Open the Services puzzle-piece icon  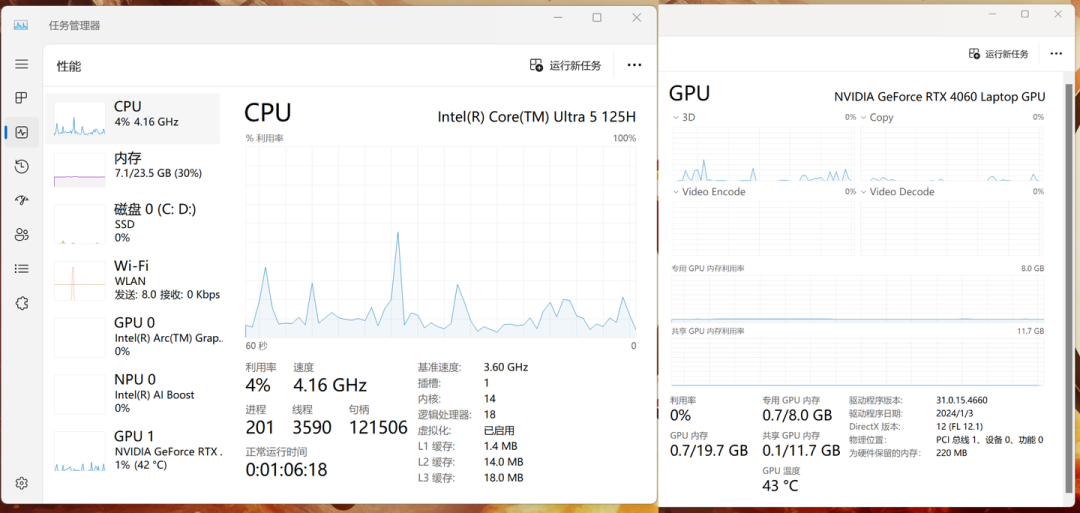coord(21,303)
